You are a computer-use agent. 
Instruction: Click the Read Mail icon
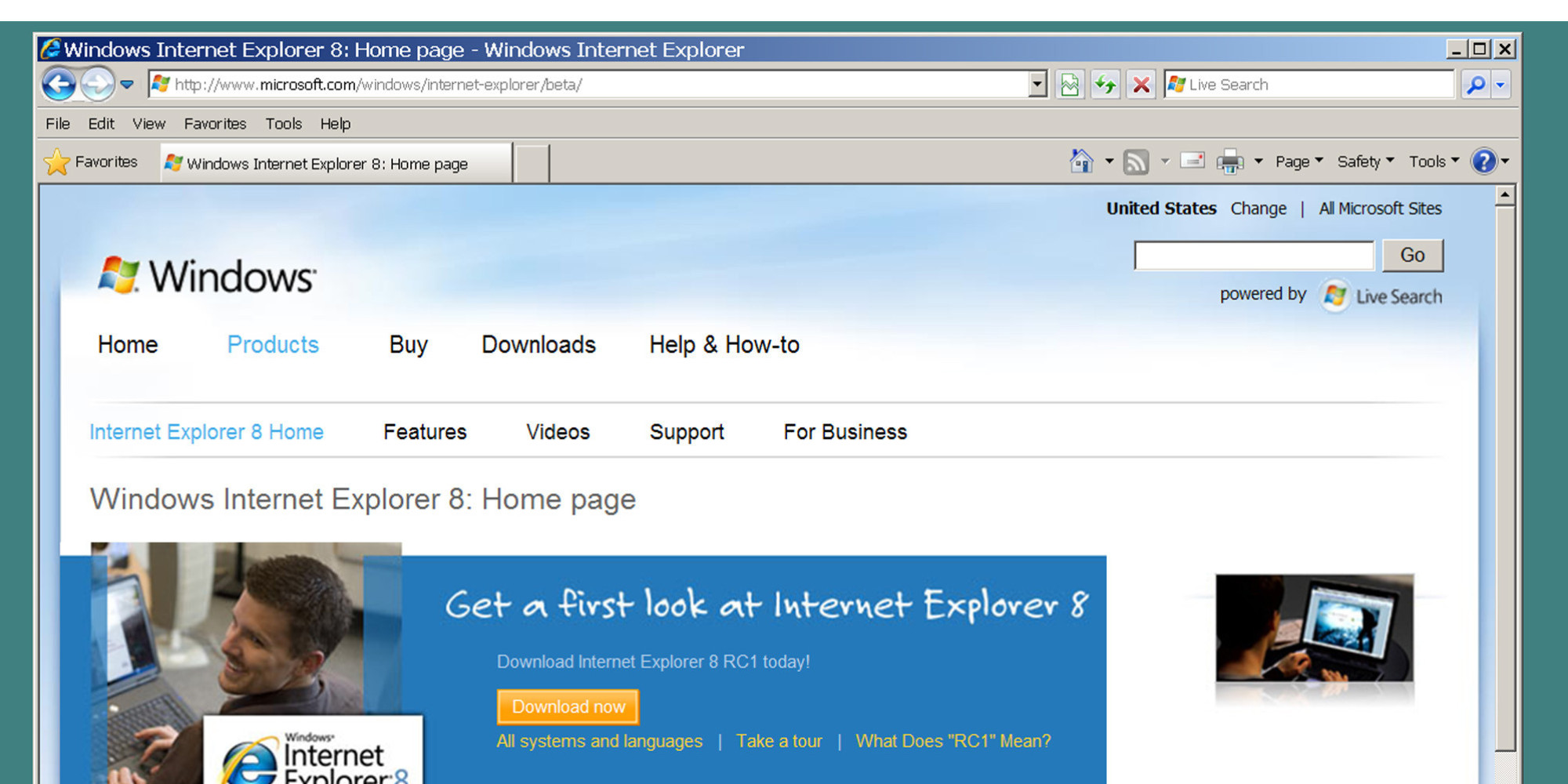click(1192, 161)
